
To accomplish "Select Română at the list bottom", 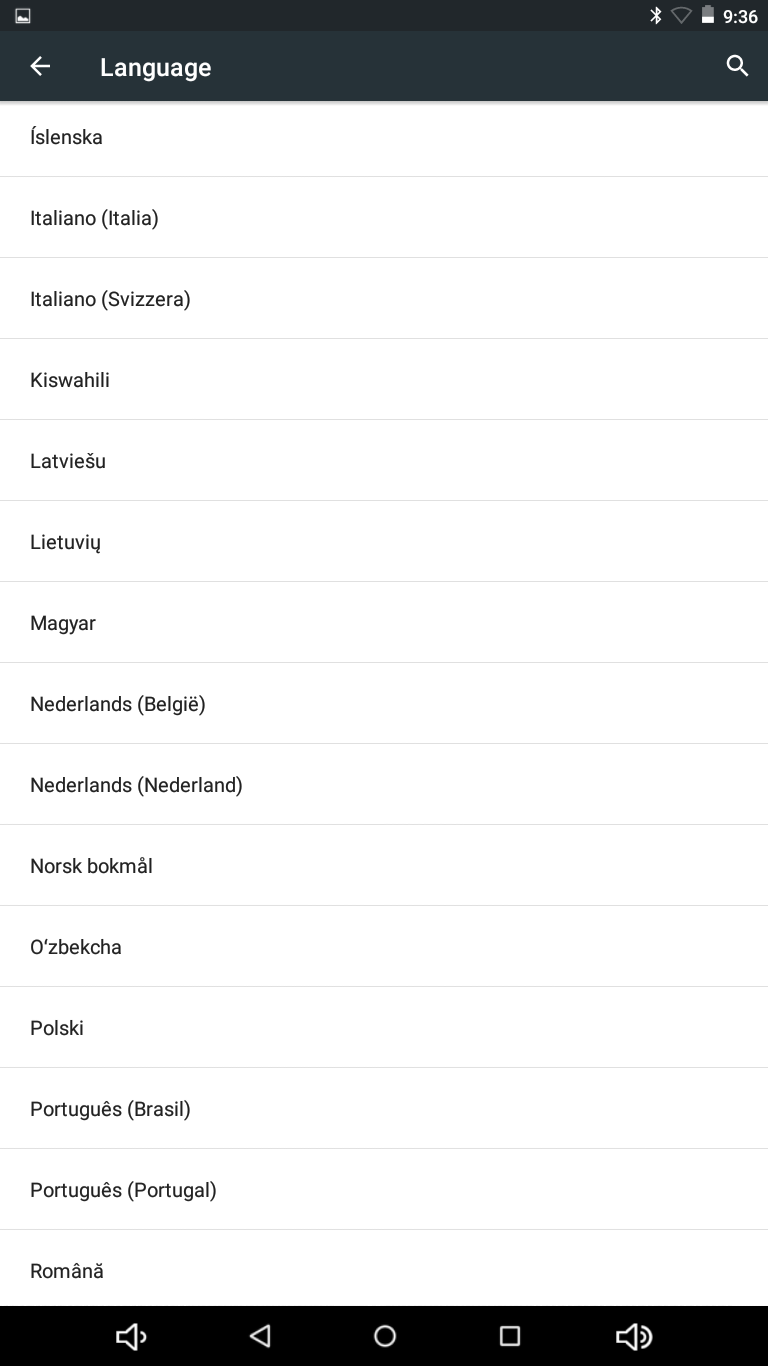I will (384, 1268).
